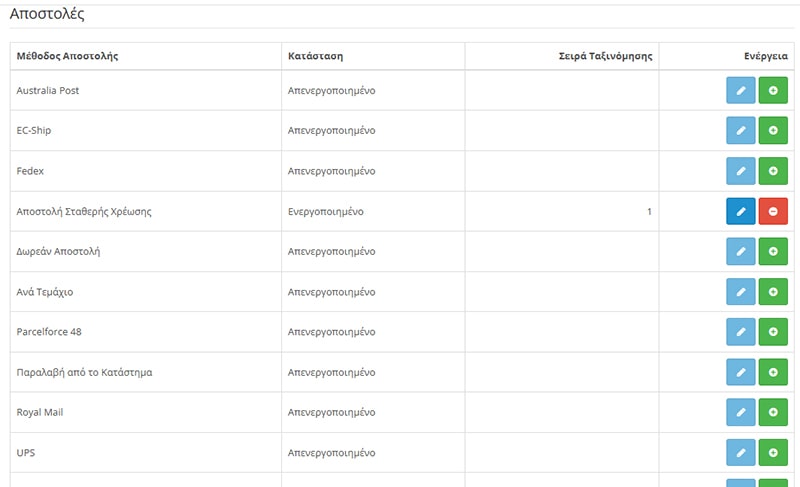The image size is (800, 487).
Task: Install Ανά Τεμάχιο with plus icon
Action: coord(773,292)
